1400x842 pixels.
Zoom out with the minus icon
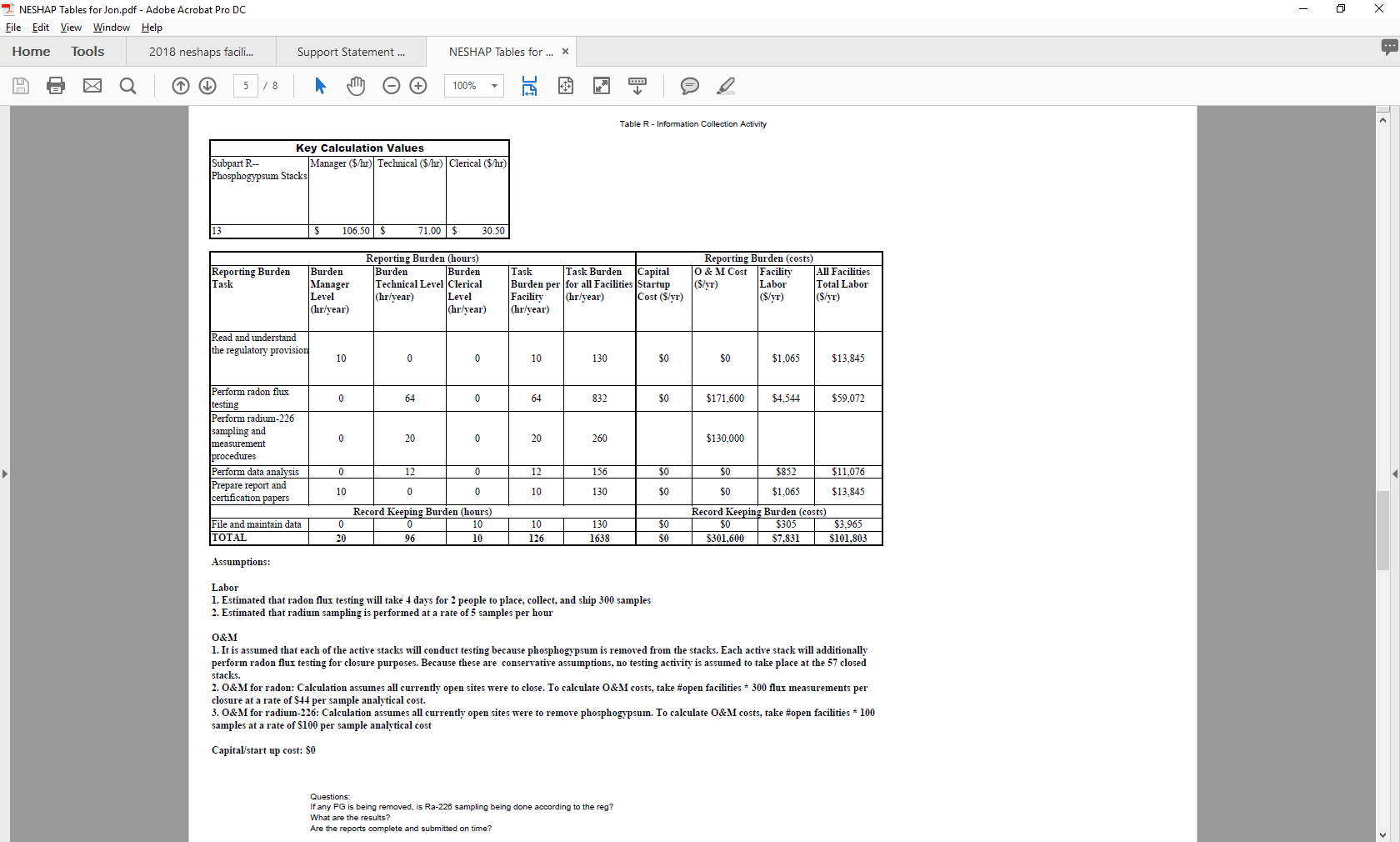point(392,86)
